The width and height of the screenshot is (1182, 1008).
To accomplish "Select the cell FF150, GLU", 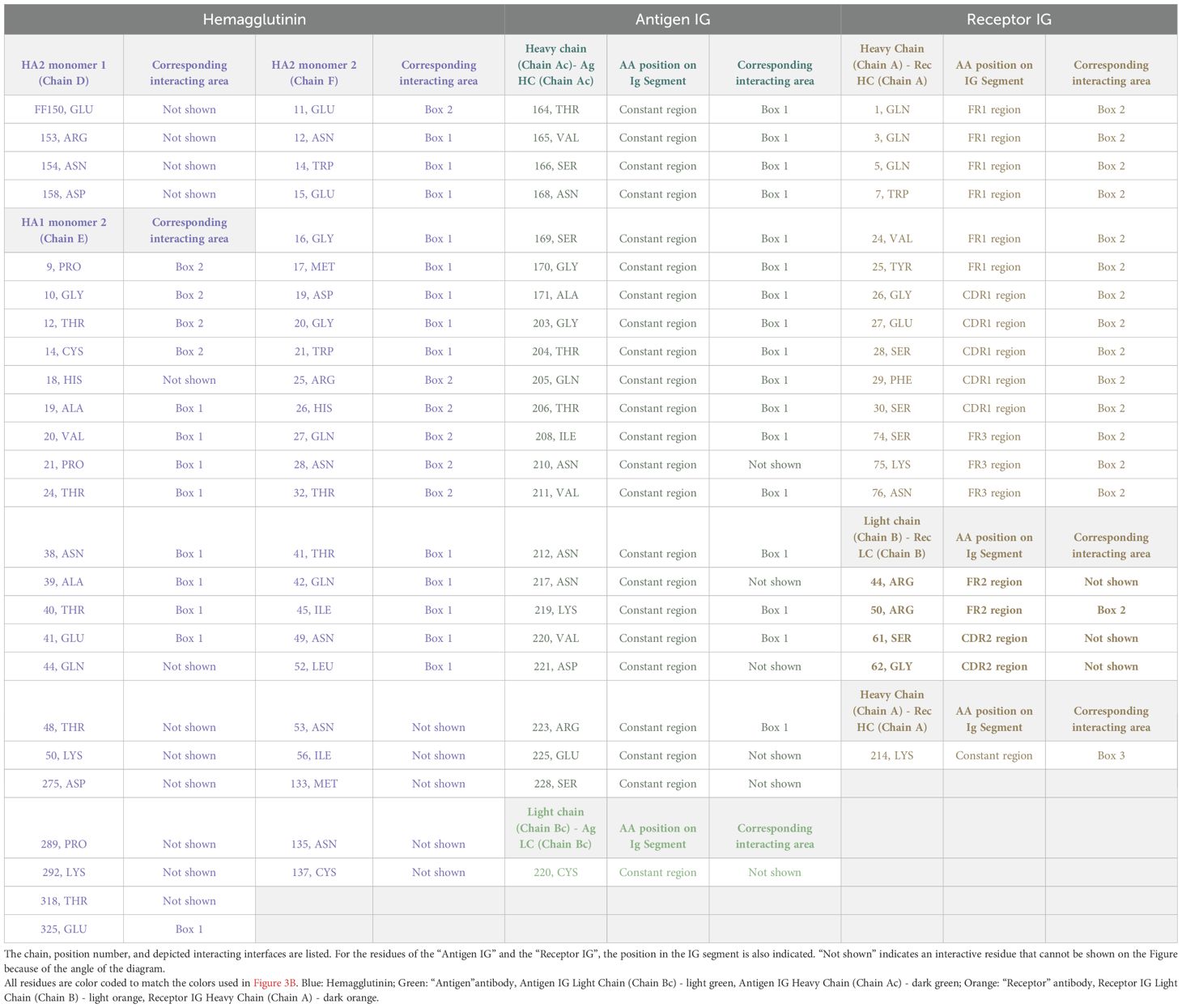I will [x=64, y=109].
